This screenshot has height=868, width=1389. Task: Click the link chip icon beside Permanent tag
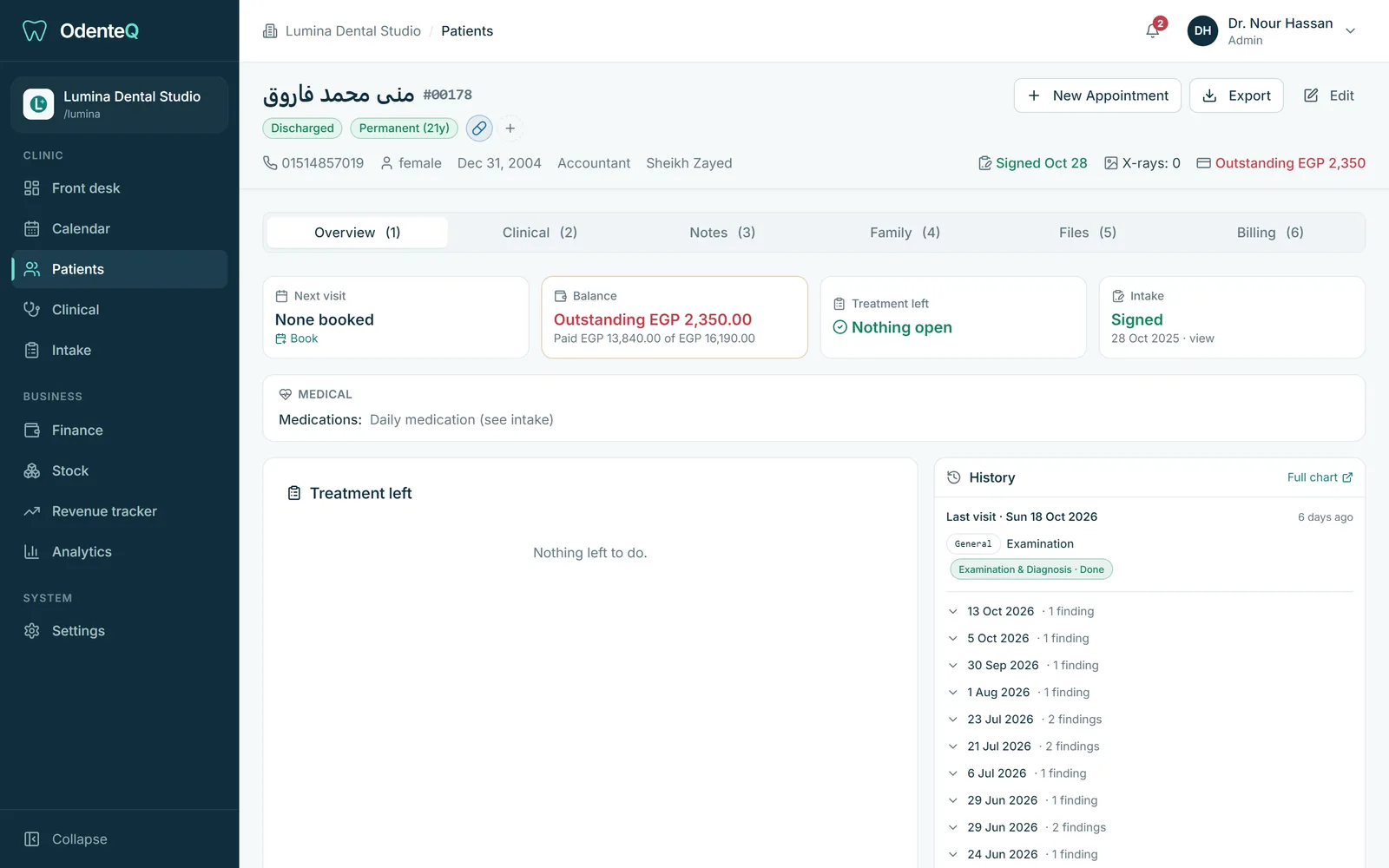479,128
